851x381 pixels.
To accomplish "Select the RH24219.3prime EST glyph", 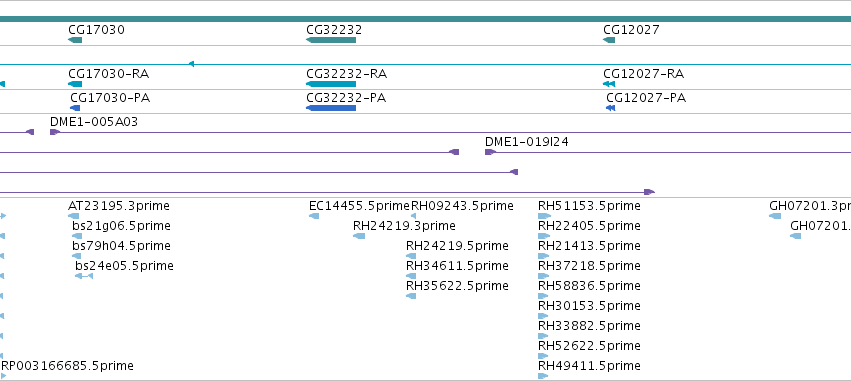I will [x=359, y=236].
